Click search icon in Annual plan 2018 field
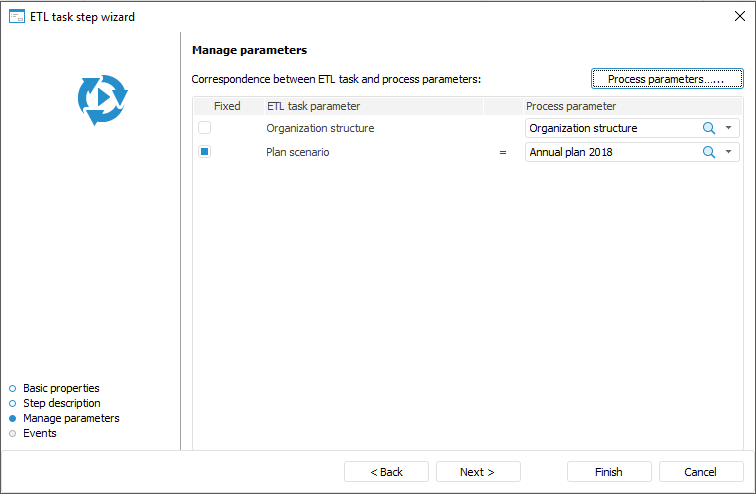The width and height of the screenshot is (756, 494). coord(709,152)
